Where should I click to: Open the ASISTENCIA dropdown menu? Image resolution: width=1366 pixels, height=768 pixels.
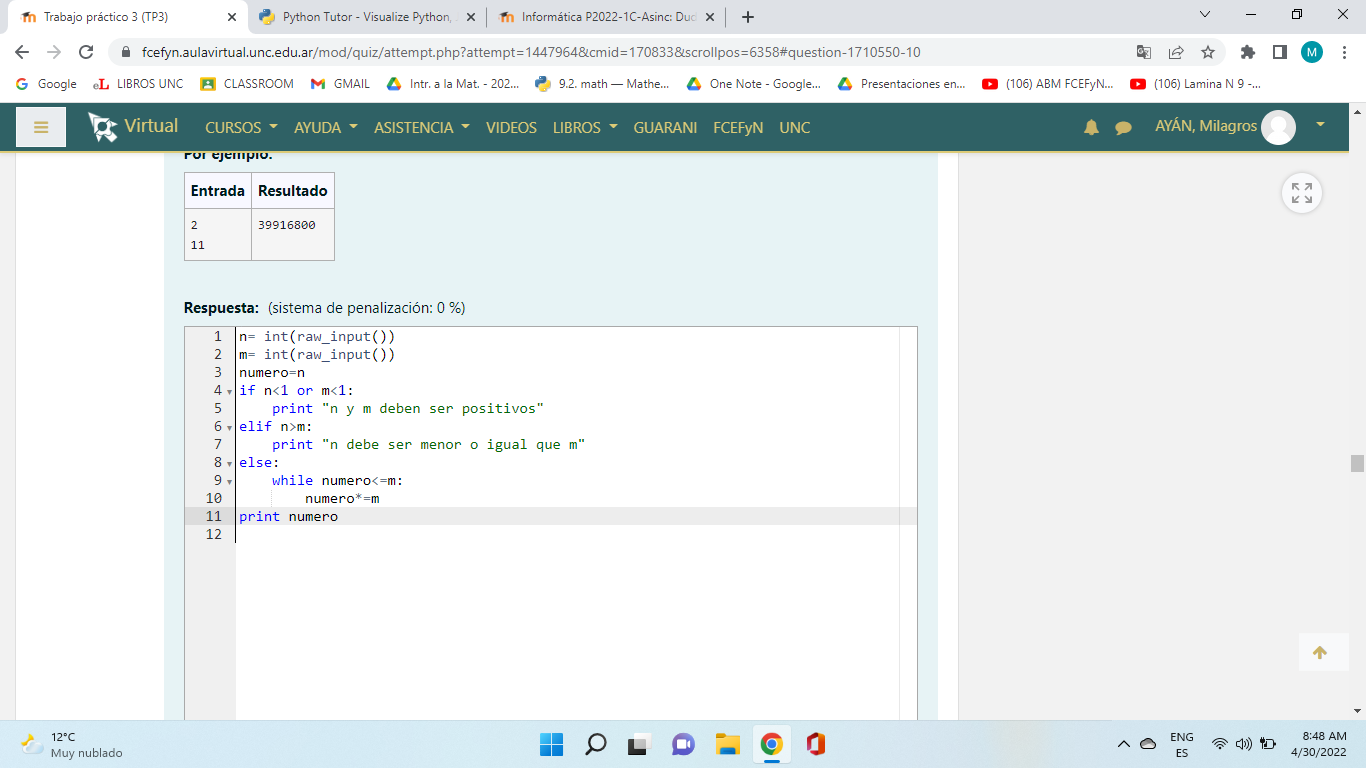pyautogui.click(x=421, y=127)
